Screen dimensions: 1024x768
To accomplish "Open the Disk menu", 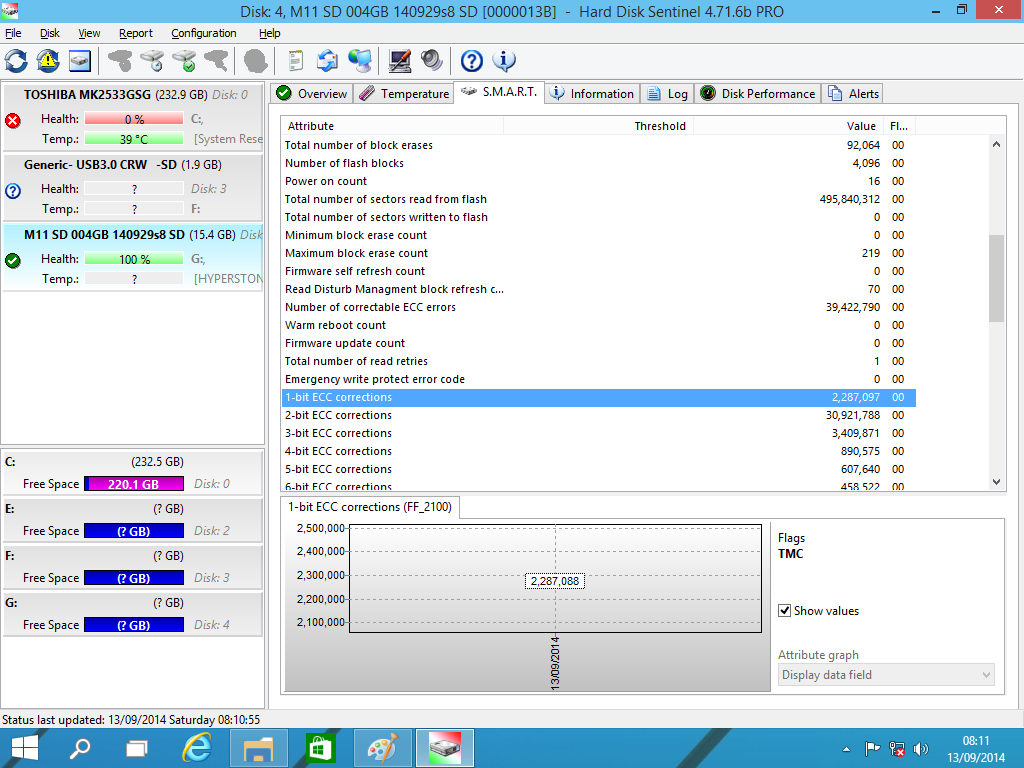I will [50, 33].
